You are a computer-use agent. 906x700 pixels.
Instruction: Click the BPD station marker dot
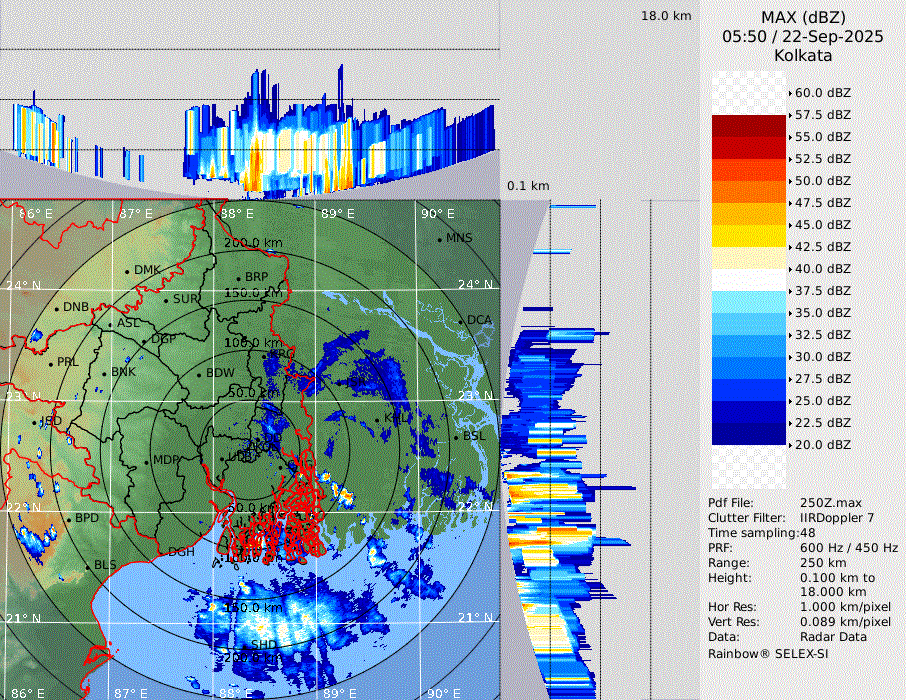pyautogui.click(x=69, y=519)
